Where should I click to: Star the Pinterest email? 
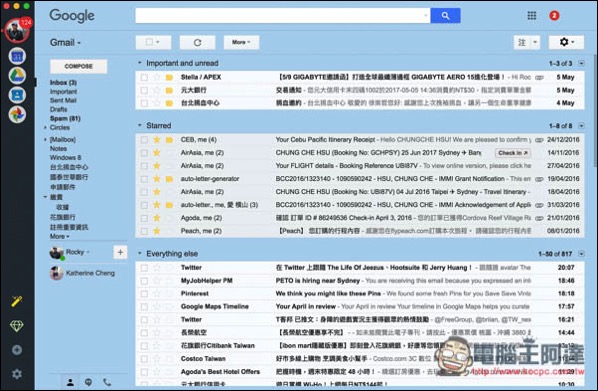156,293
